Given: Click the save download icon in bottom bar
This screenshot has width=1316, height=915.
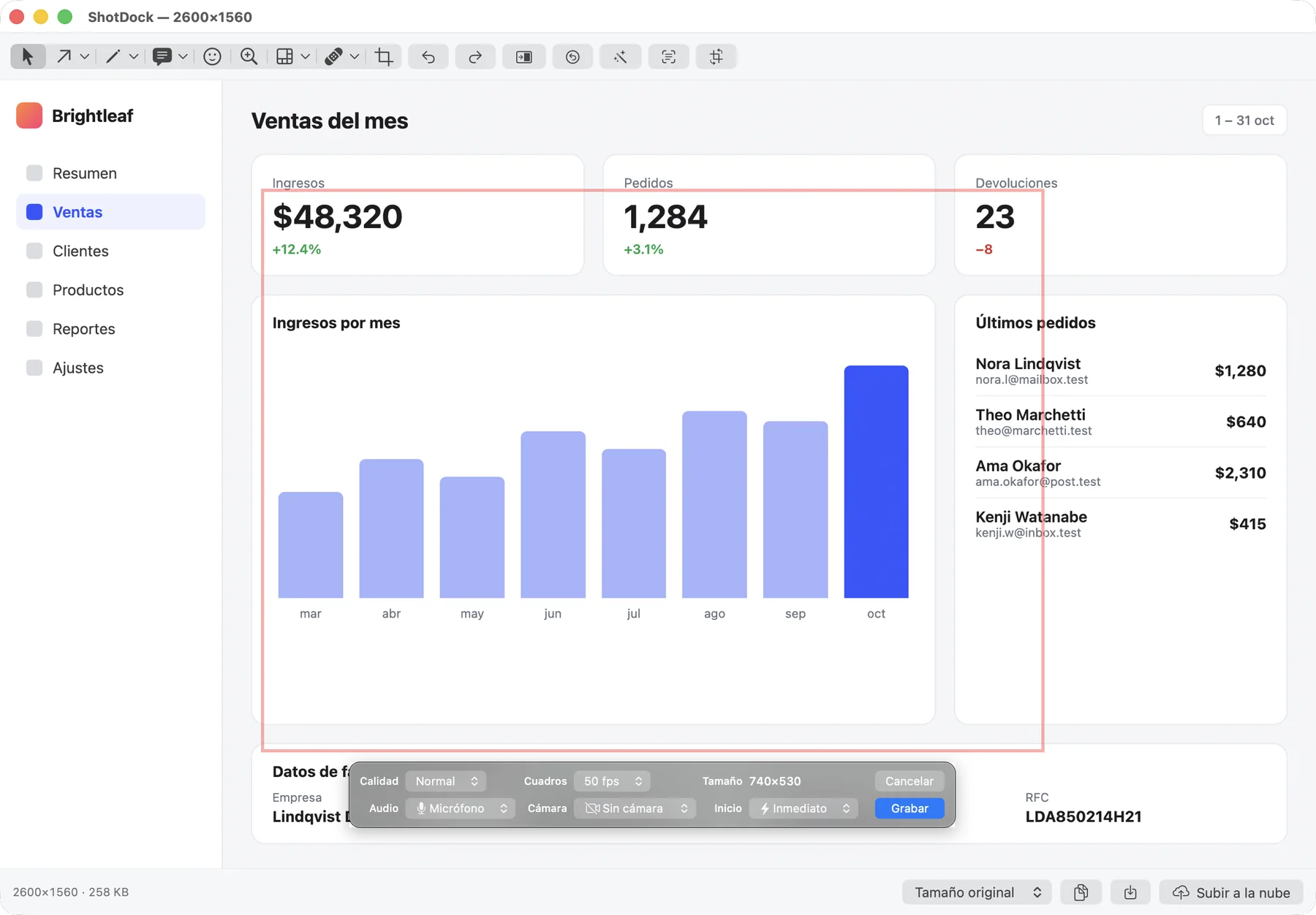Looking at the screenshot, I should point(1130,892).
